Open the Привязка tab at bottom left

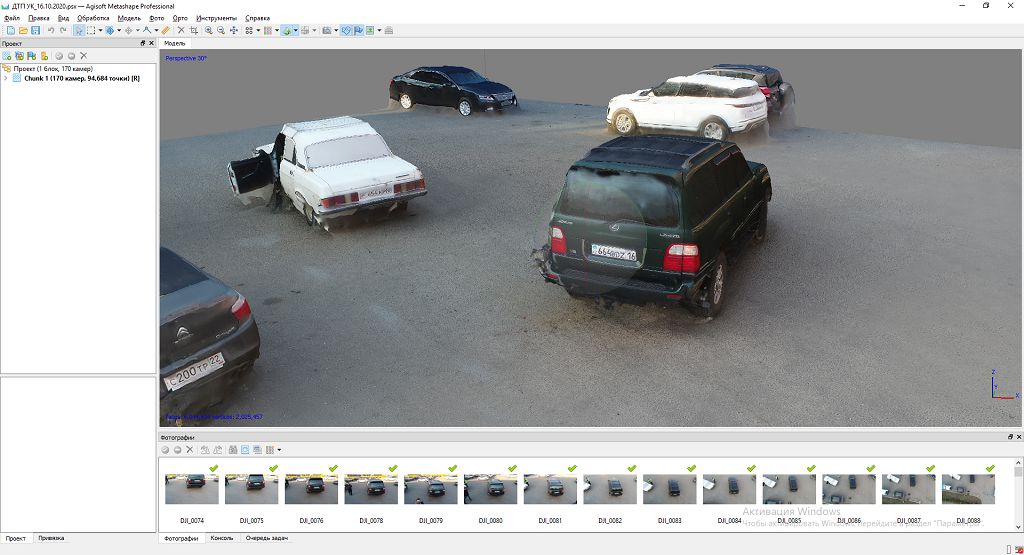coord(51,538)
